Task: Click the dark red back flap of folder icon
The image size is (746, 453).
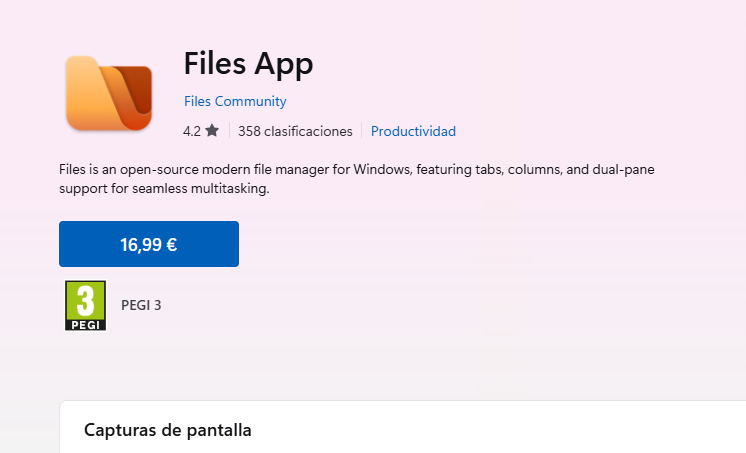Action: (x=138, y=88)
